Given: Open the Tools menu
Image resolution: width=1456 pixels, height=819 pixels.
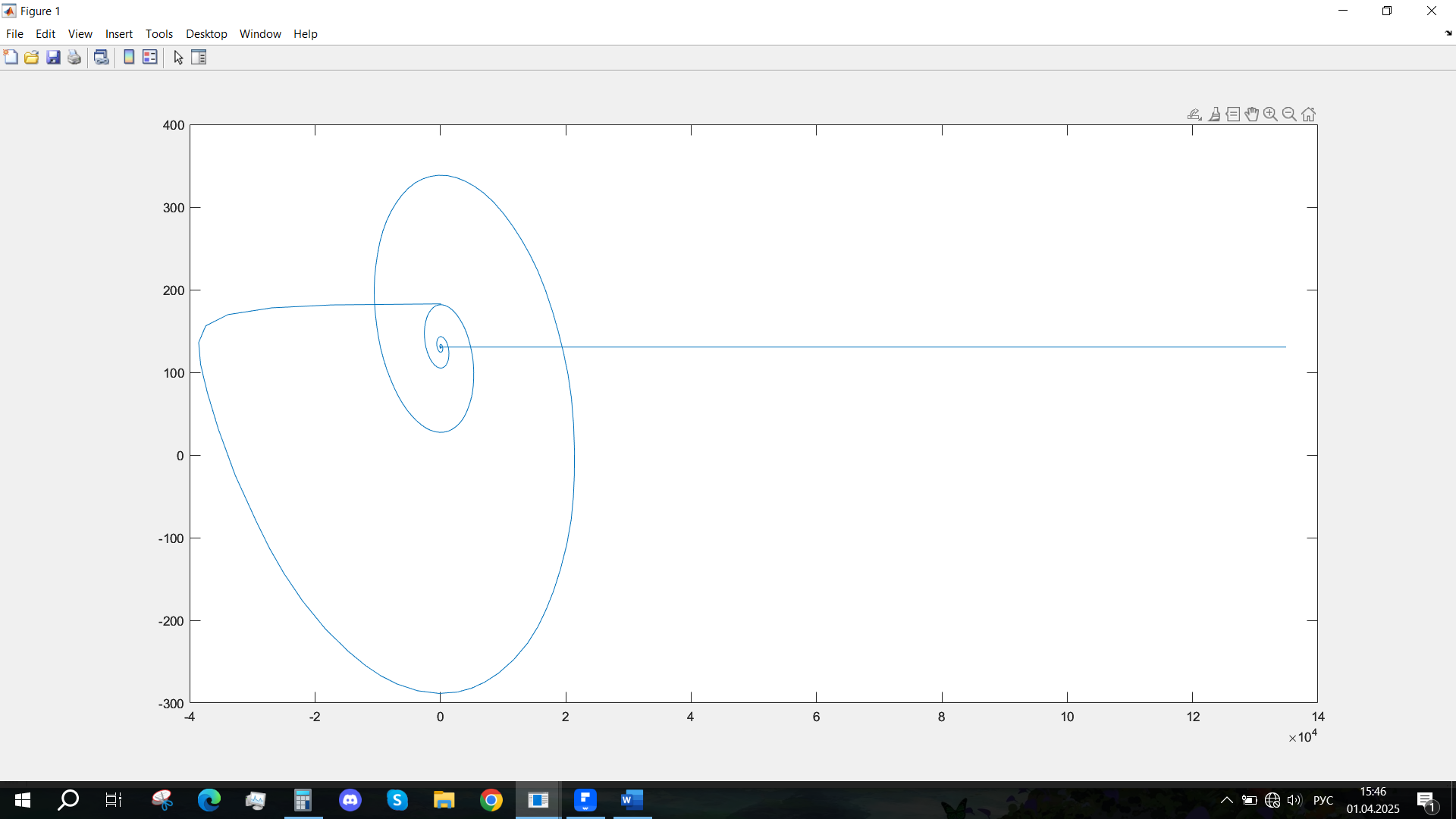Looking at the screenshot, I should point(159,34).
